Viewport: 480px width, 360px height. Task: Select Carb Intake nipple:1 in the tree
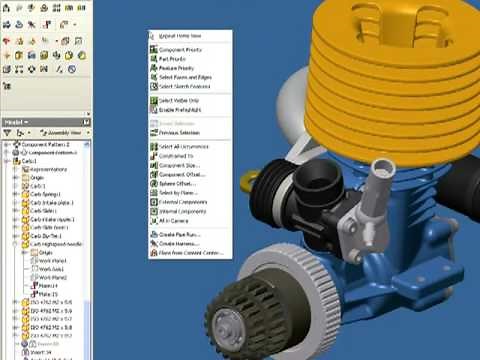(52, 220)
